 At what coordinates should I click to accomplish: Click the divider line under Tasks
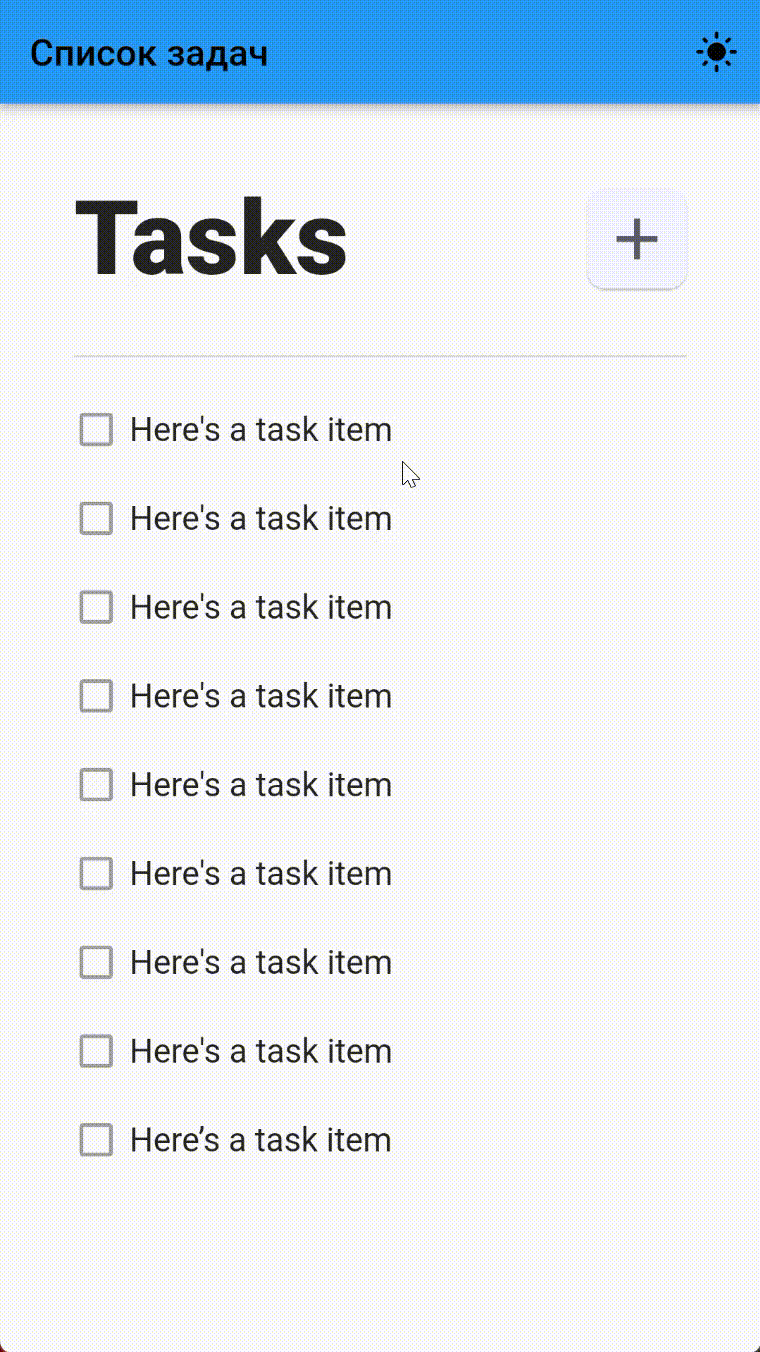pyautogui.click(x=380, y=356)
